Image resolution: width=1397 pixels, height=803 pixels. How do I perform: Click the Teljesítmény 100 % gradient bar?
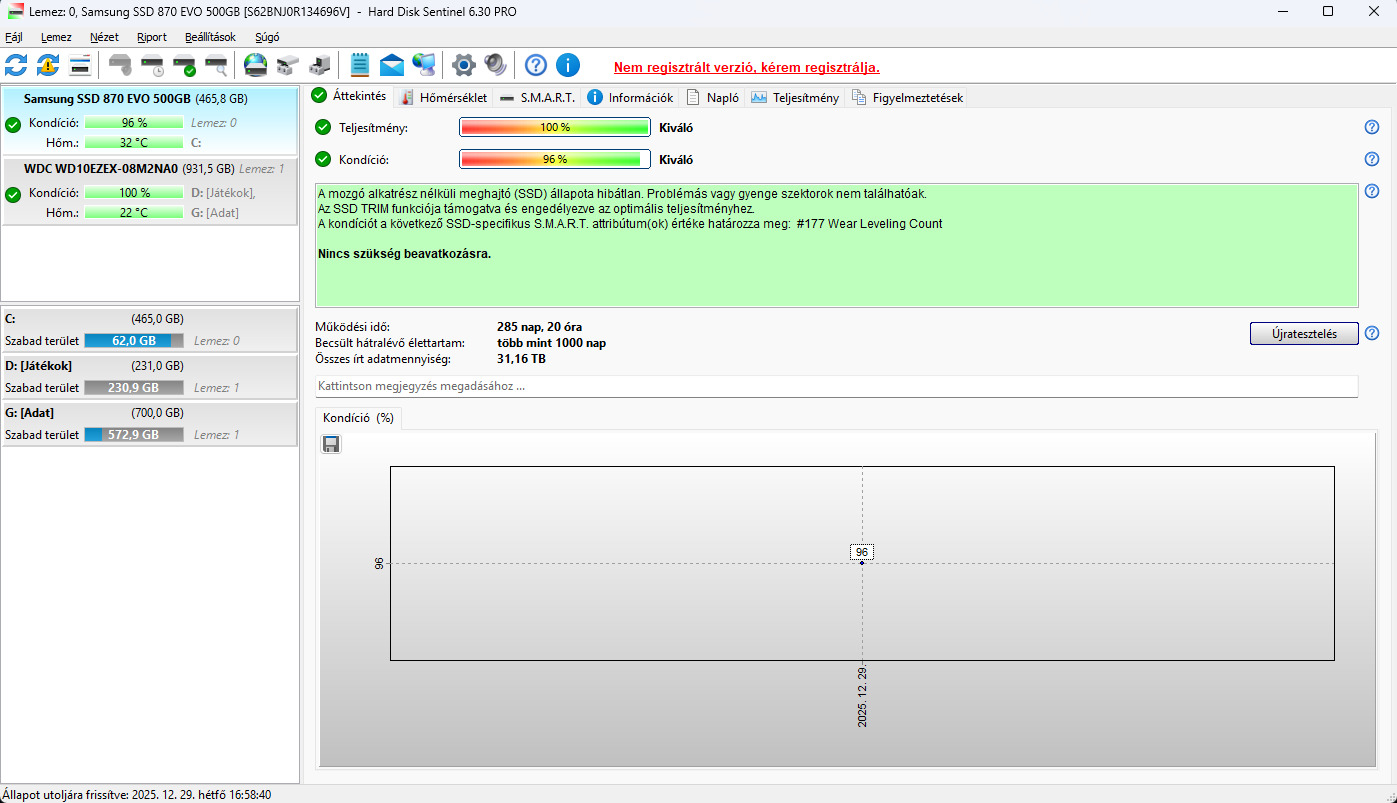555,127
